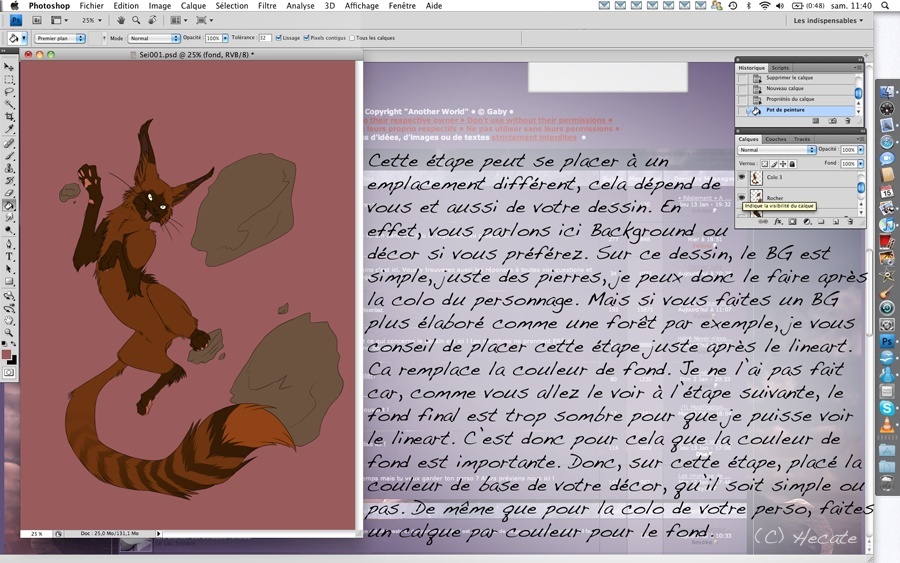Delete current state in History panel
Viewport: 900px width, 563px height.
[847, 121]
